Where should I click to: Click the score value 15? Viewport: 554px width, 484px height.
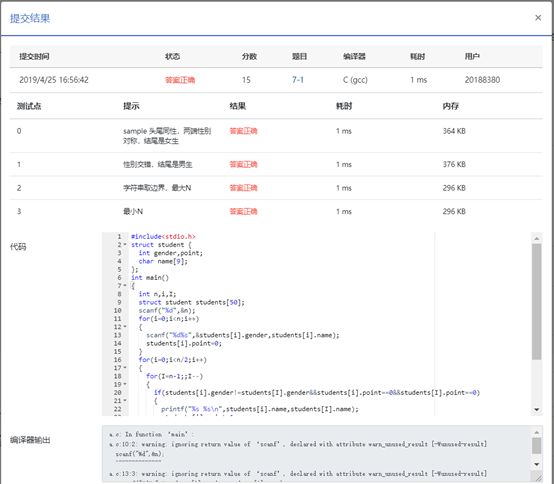(246, 80)
